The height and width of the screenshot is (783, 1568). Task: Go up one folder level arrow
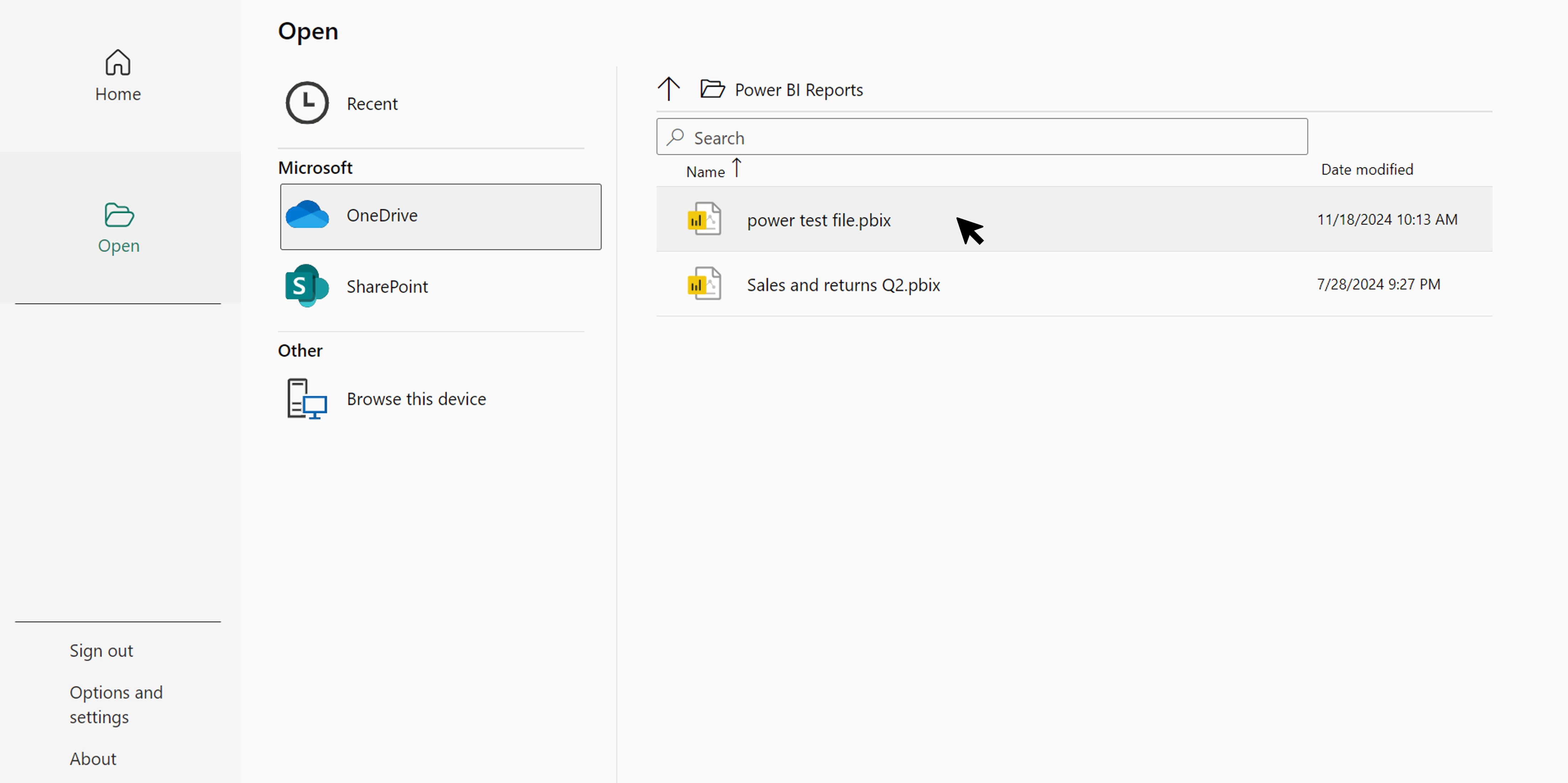(x=668, y=89)
